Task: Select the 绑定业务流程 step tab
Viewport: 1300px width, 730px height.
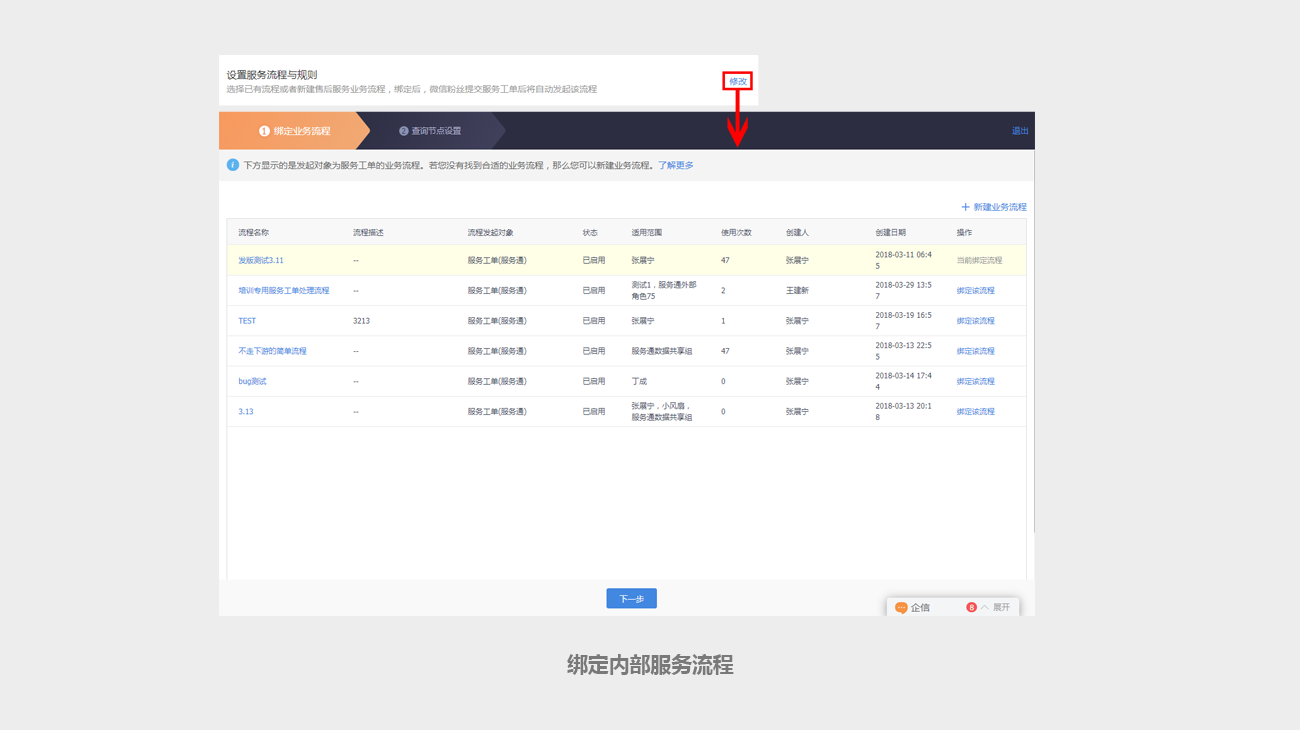Action: coord(294,131)
